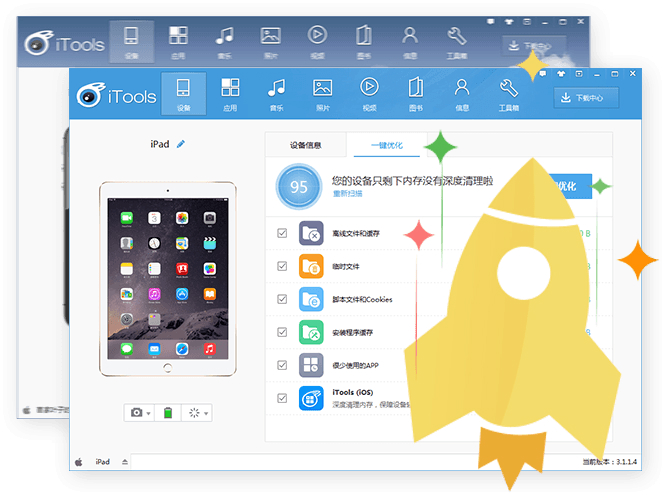Click the iPad label in status bar
Screen dimensions: 665x495
pos(103,461)
